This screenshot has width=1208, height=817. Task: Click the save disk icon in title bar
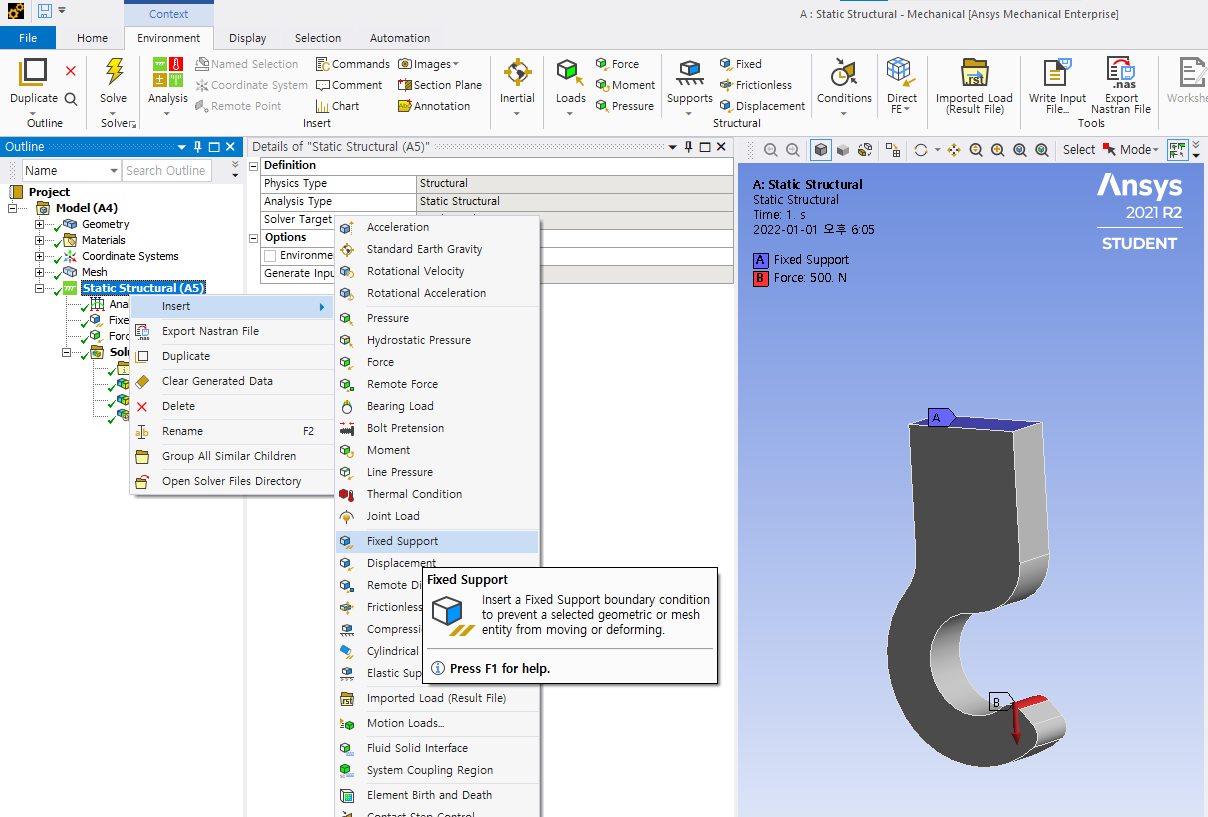(44, 11)
